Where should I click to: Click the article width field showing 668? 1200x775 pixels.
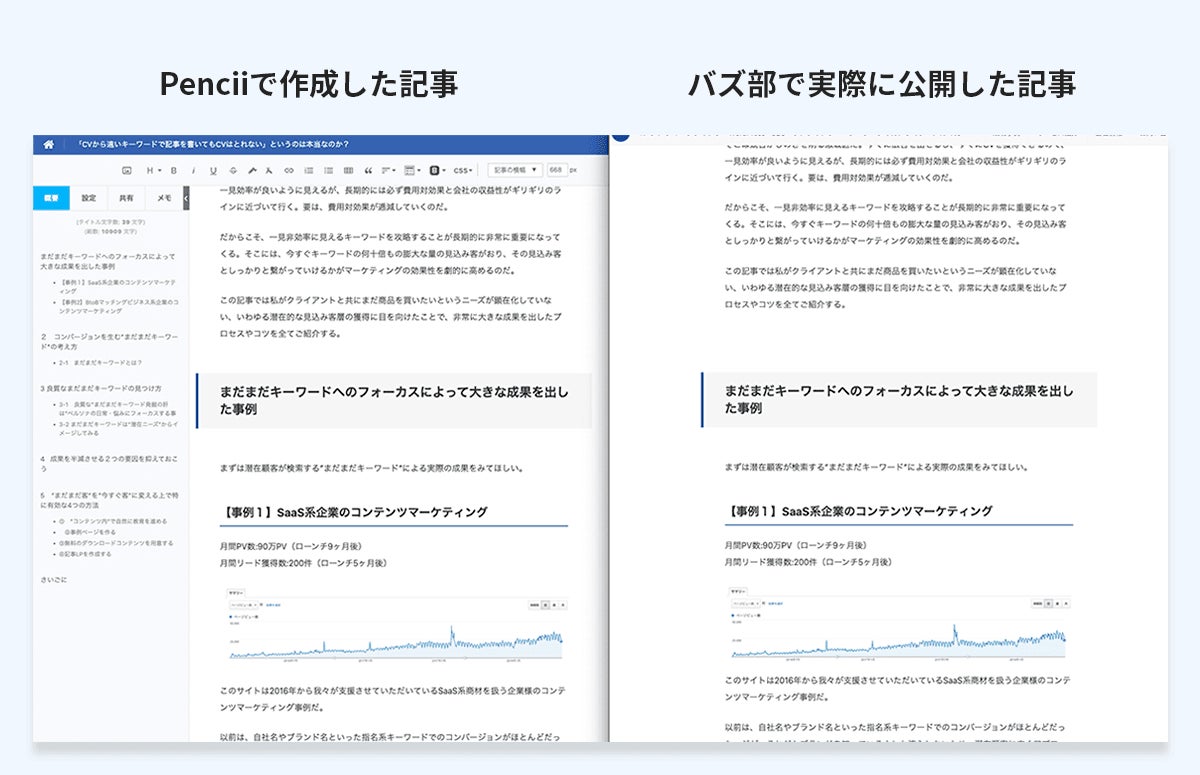tap(558, 171)
